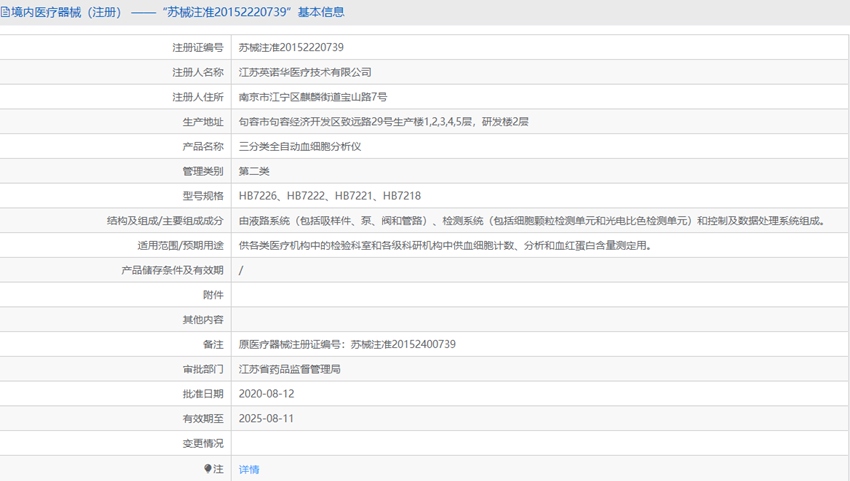Screen dimensions: 850x481
Task: Click the slash value in 产品储存条件及有效期 row
Action: [x=241, y=271]
